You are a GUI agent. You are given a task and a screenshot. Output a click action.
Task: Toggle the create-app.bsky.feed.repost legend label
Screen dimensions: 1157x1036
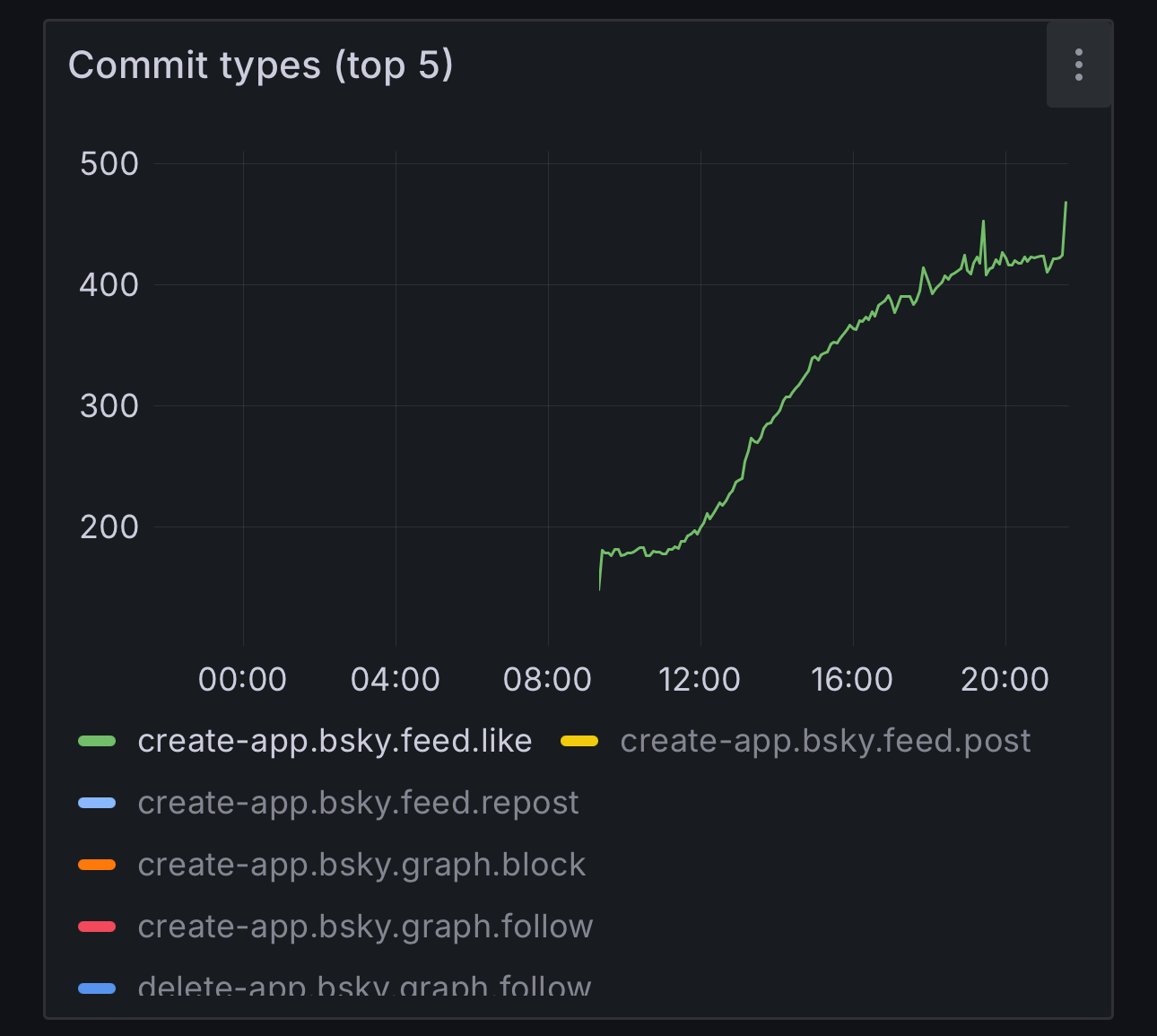[358, 803]
